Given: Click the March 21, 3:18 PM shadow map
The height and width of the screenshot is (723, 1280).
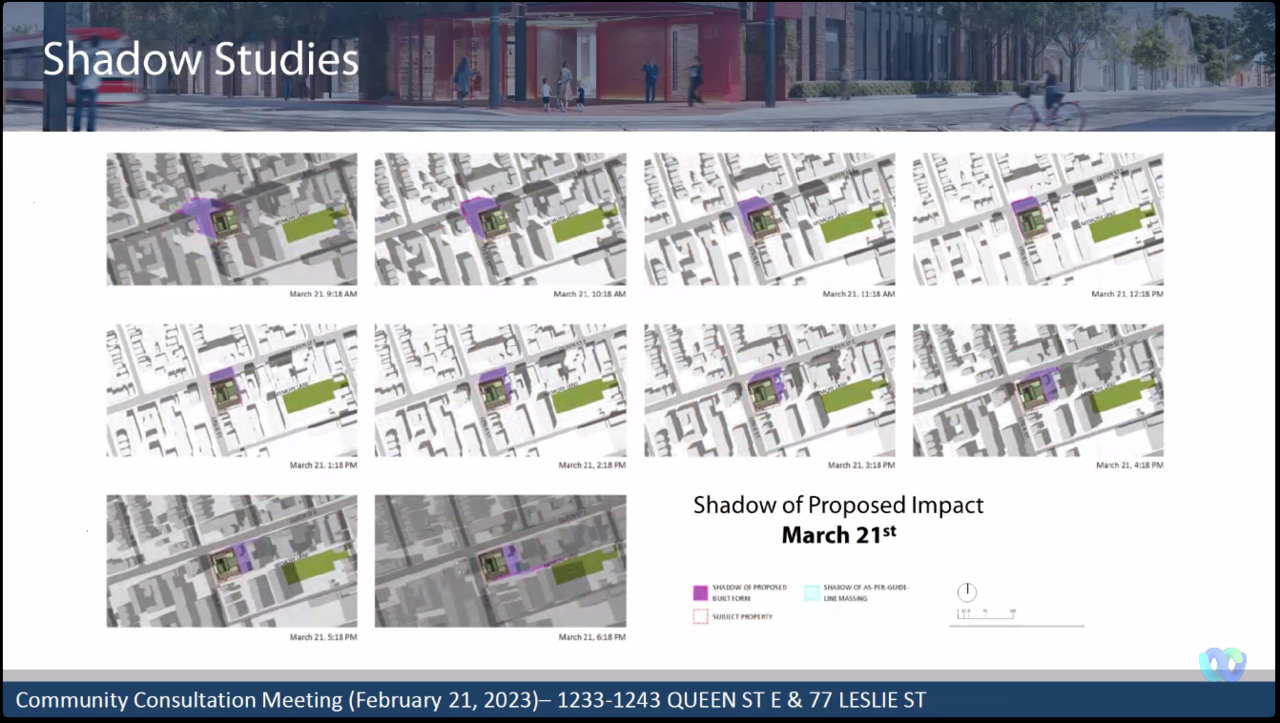Looking at the screenshot, I should (769, 390).
